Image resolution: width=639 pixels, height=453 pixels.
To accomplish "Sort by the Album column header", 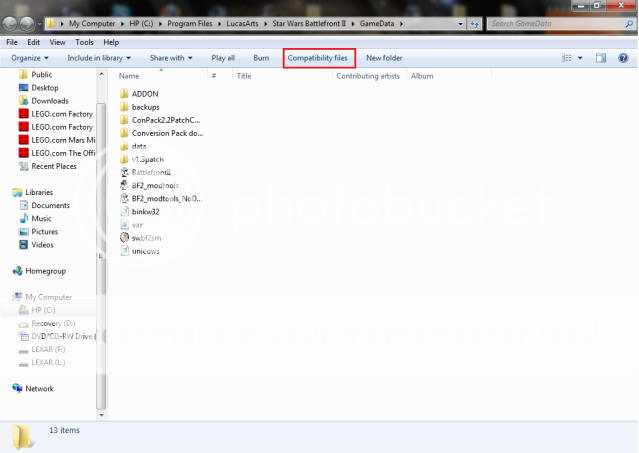I will point(422,76).
